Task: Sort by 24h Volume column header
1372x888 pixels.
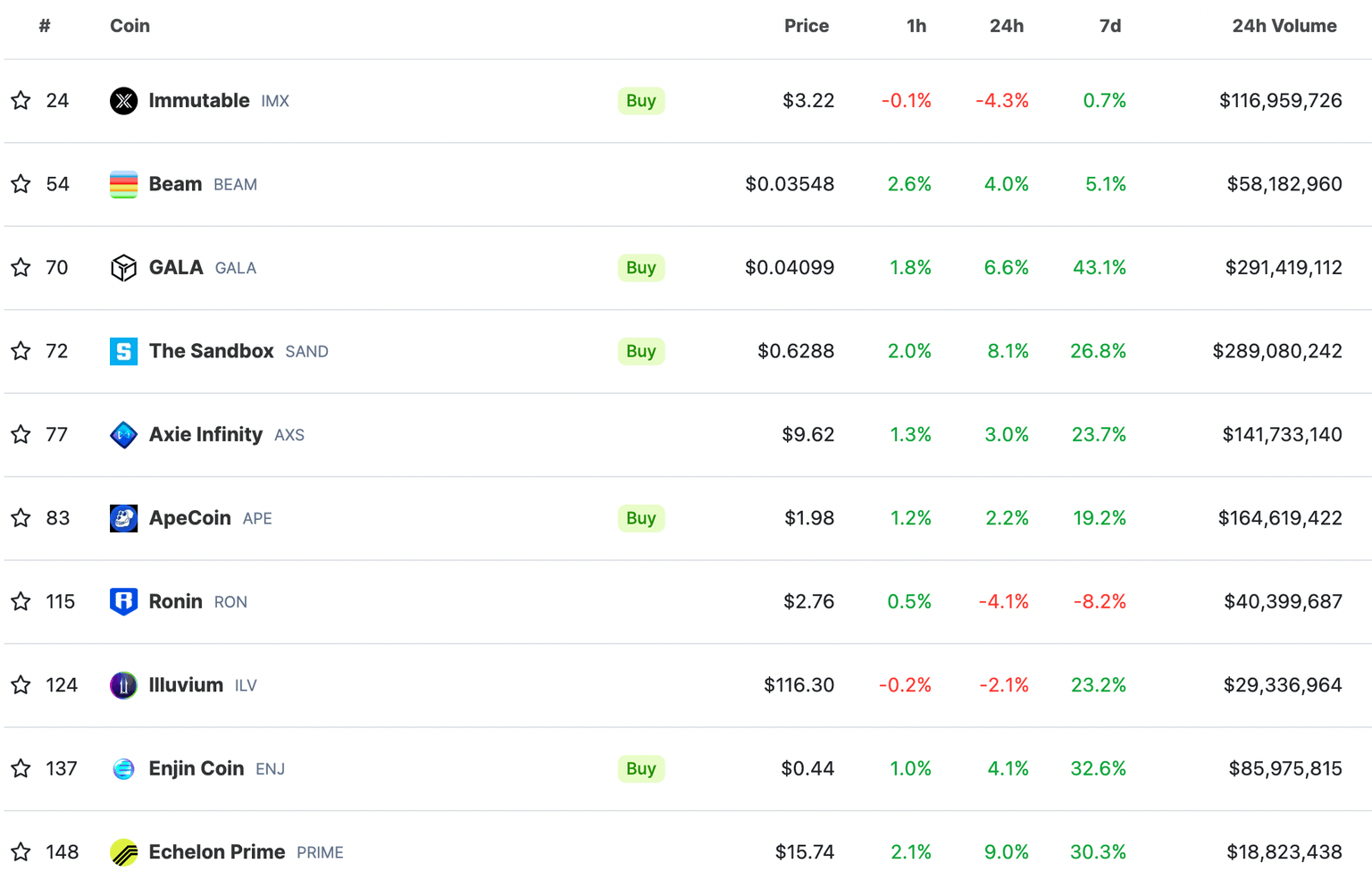Action: tap(1284, 26)
